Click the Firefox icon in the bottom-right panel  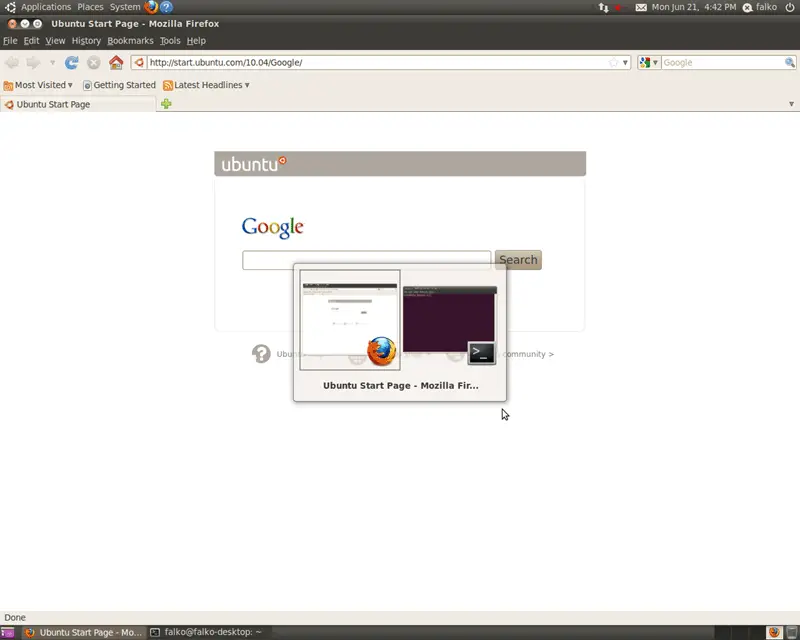click(x=774, y=632)
